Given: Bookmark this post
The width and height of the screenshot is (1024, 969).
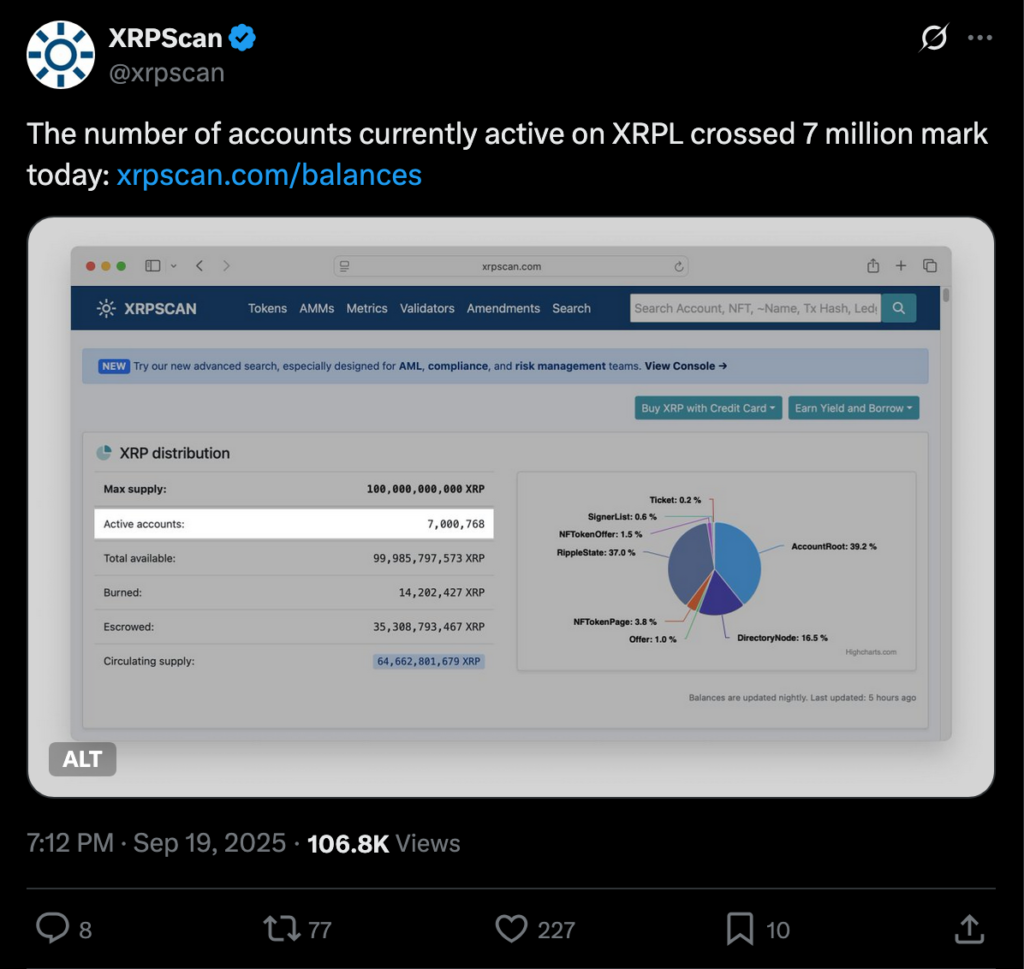Looking at the screenshot, I should [740, 929].
